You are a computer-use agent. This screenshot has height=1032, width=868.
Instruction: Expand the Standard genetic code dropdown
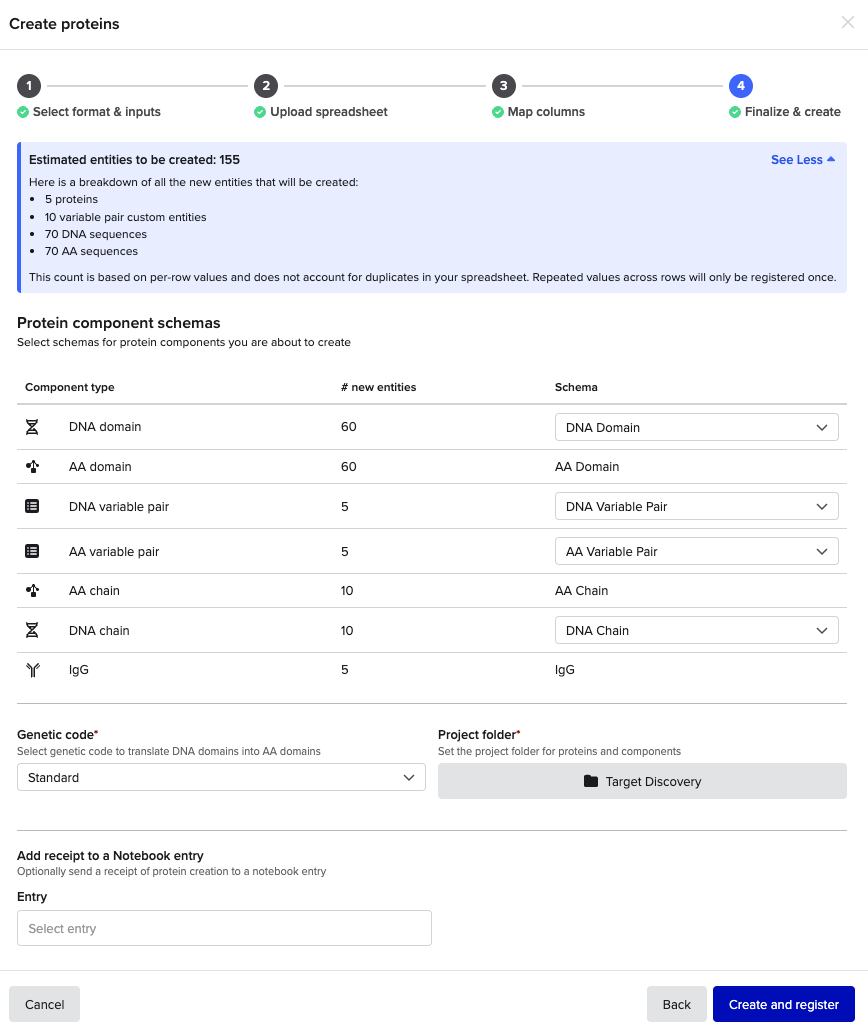click(221, 777)
